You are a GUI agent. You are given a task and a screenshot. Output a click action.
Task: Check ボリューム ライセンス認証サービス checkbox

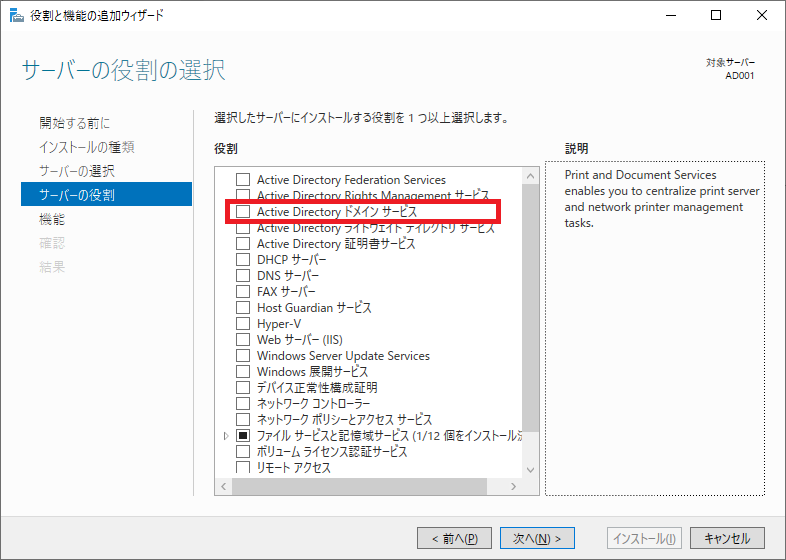(x=243, y=452)
